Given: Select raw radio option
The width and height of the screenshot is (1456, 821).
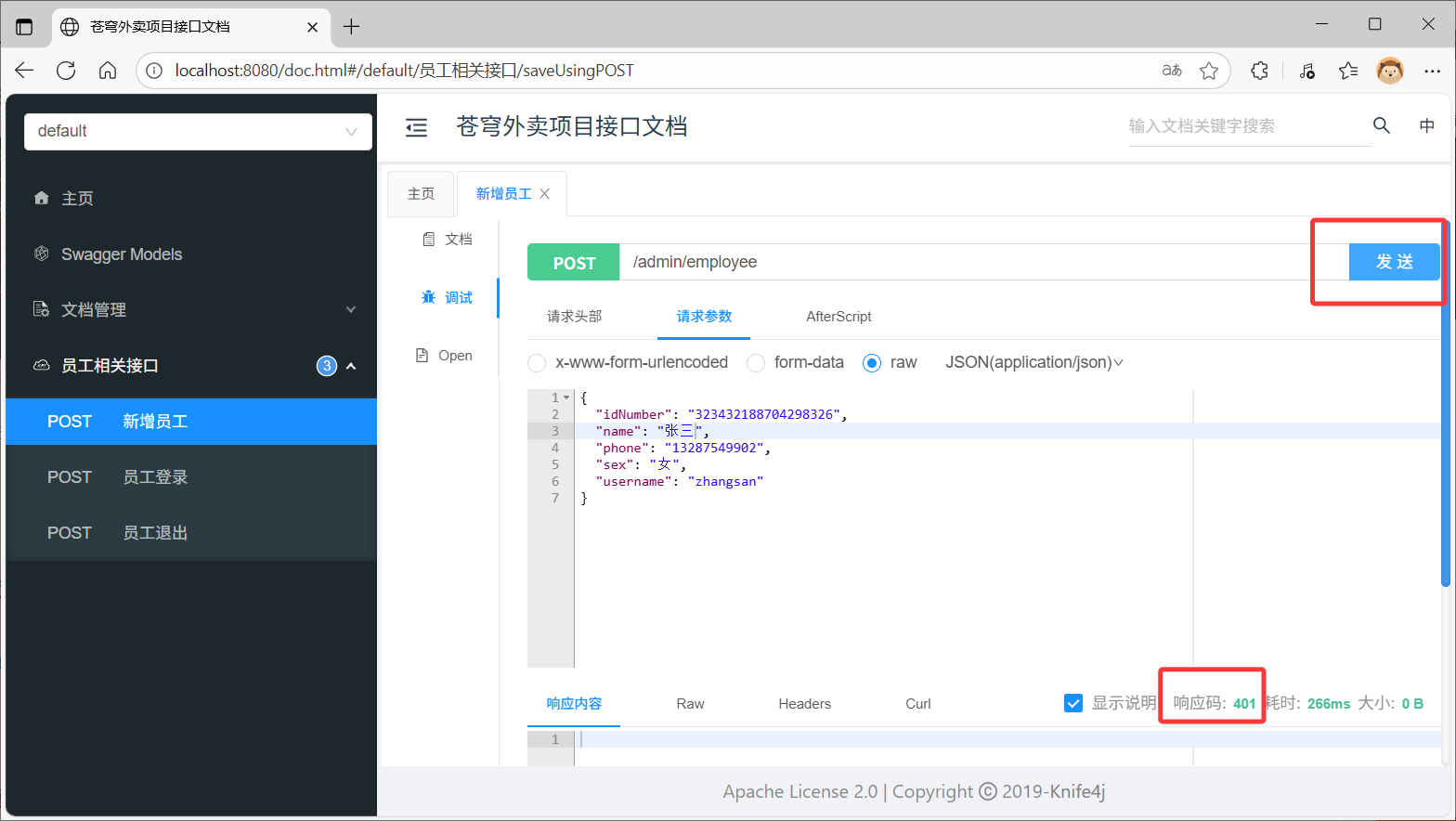Looking at the screenshot, I should [x=871, y=363].
